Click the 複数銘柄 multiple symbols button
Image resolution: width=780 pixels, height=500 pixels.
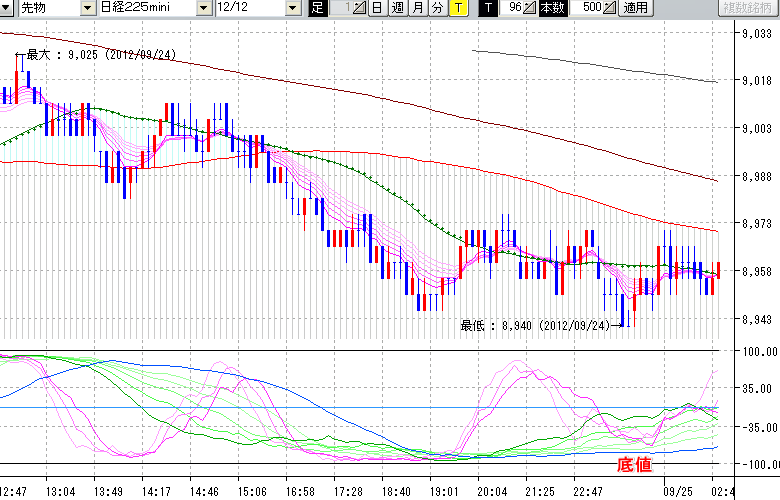tap(747, 8)
